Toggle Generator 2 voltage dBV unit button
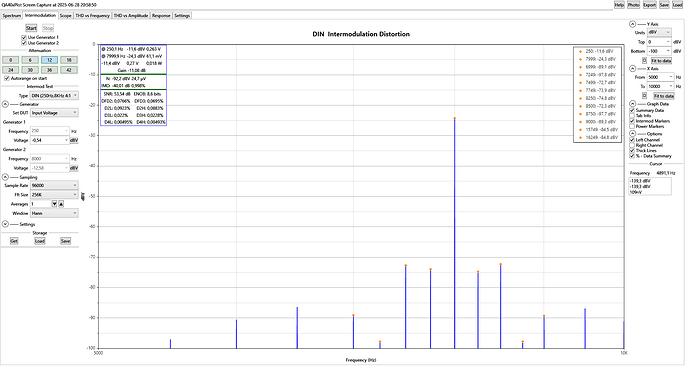This screenshot has height=379, width=690. (x=74, y=168)
